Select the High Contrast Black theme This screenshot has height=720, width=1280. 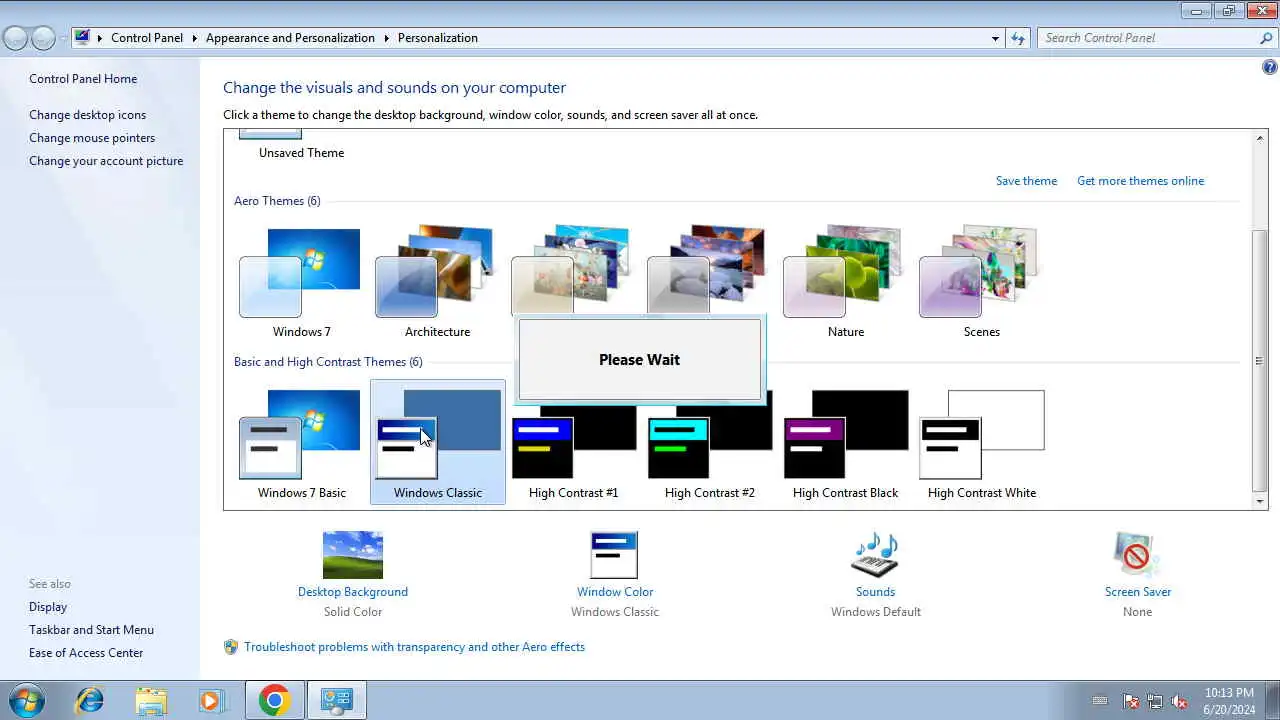tap(845, 443)
